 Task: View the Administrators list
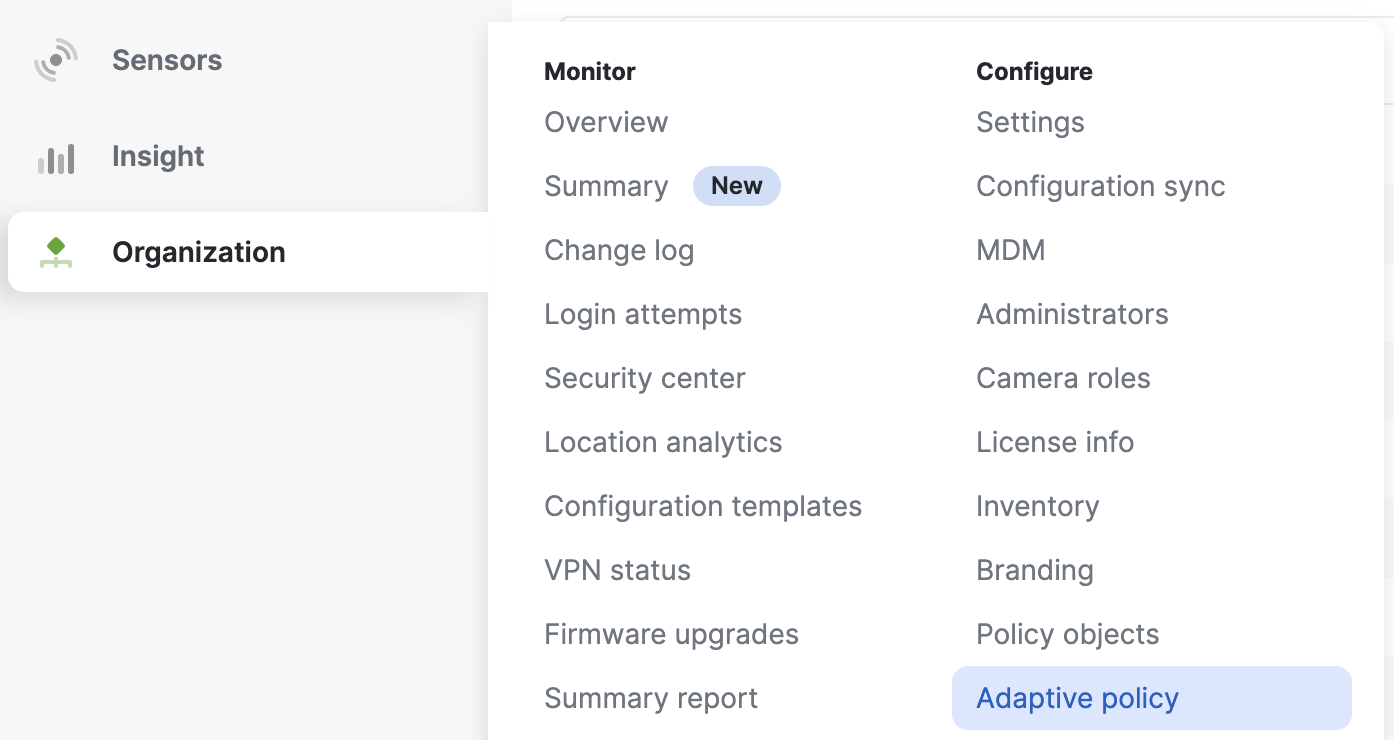coord(1072,313)
